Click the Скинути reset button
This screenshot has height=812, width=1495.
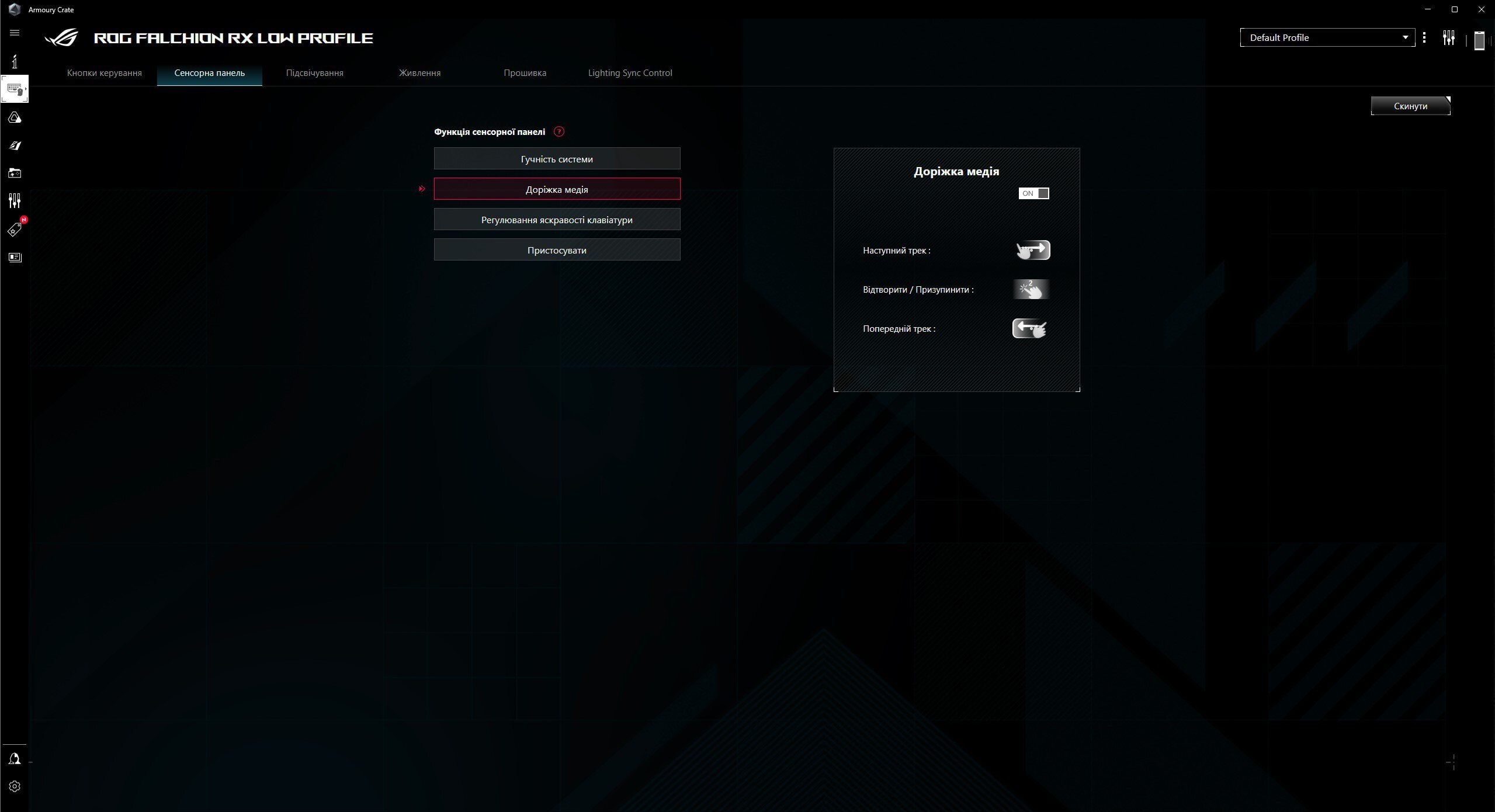pyautogui.click(x=1410, y=106)
